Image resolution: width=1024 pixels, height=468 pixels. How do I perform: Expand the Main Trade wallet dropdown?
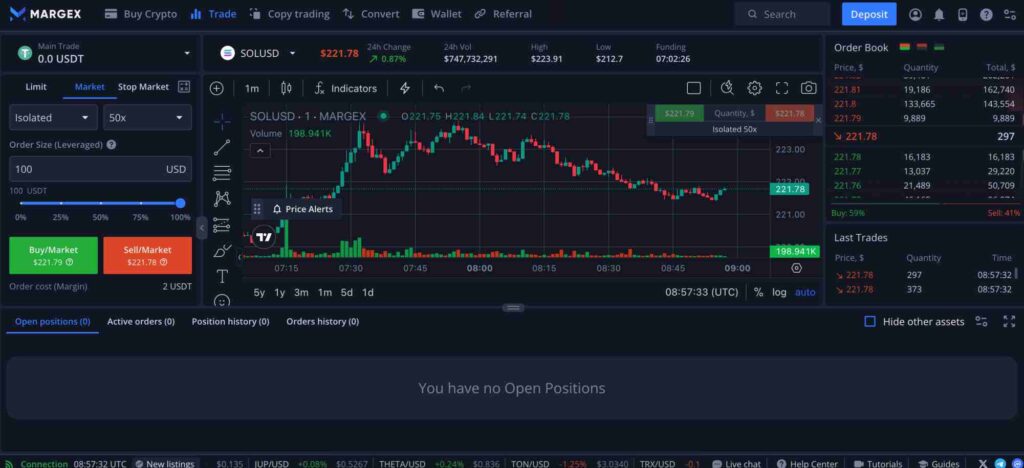tap(187, 53)
